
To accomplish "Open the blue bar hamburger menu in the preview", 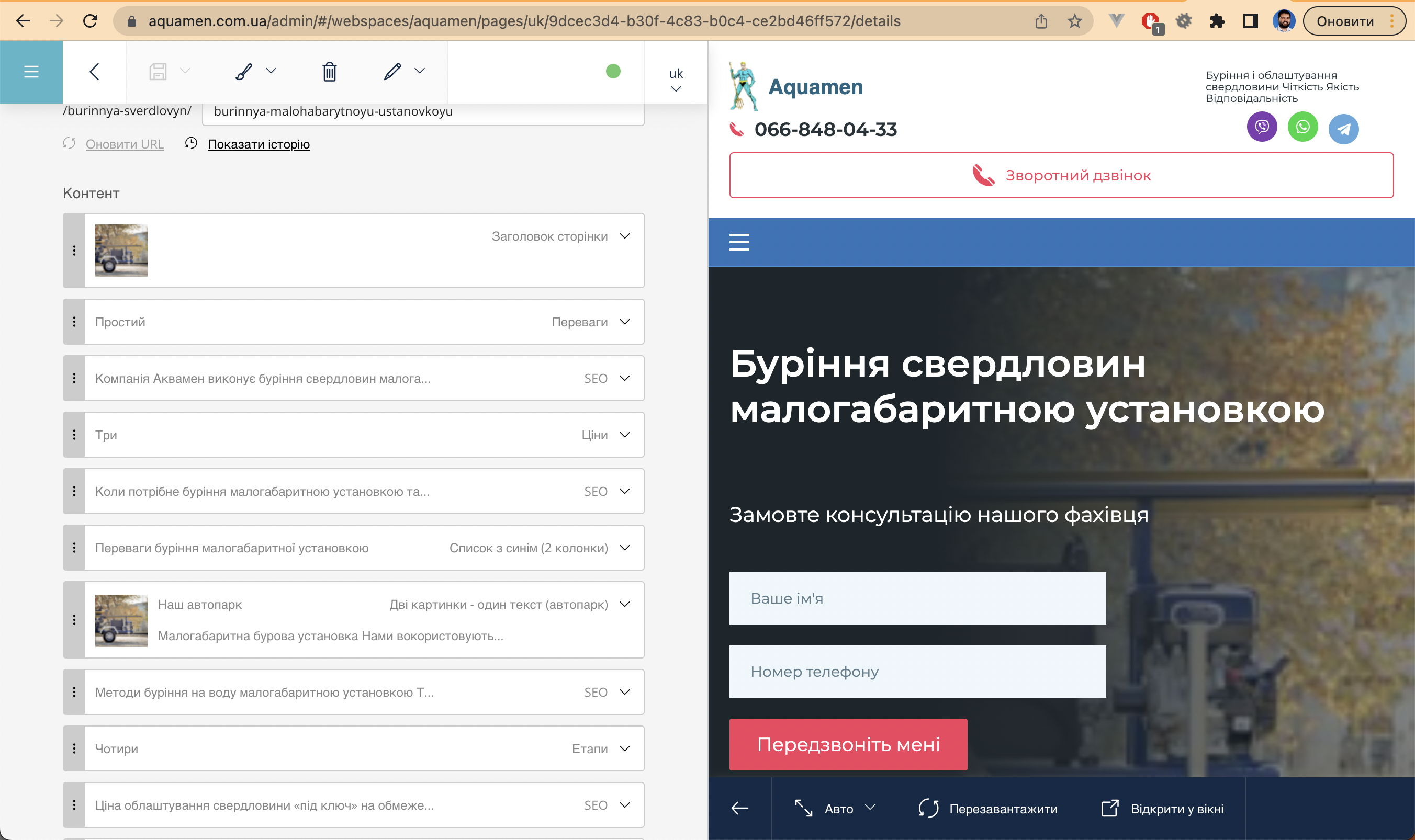I will [x=739, y=242].
